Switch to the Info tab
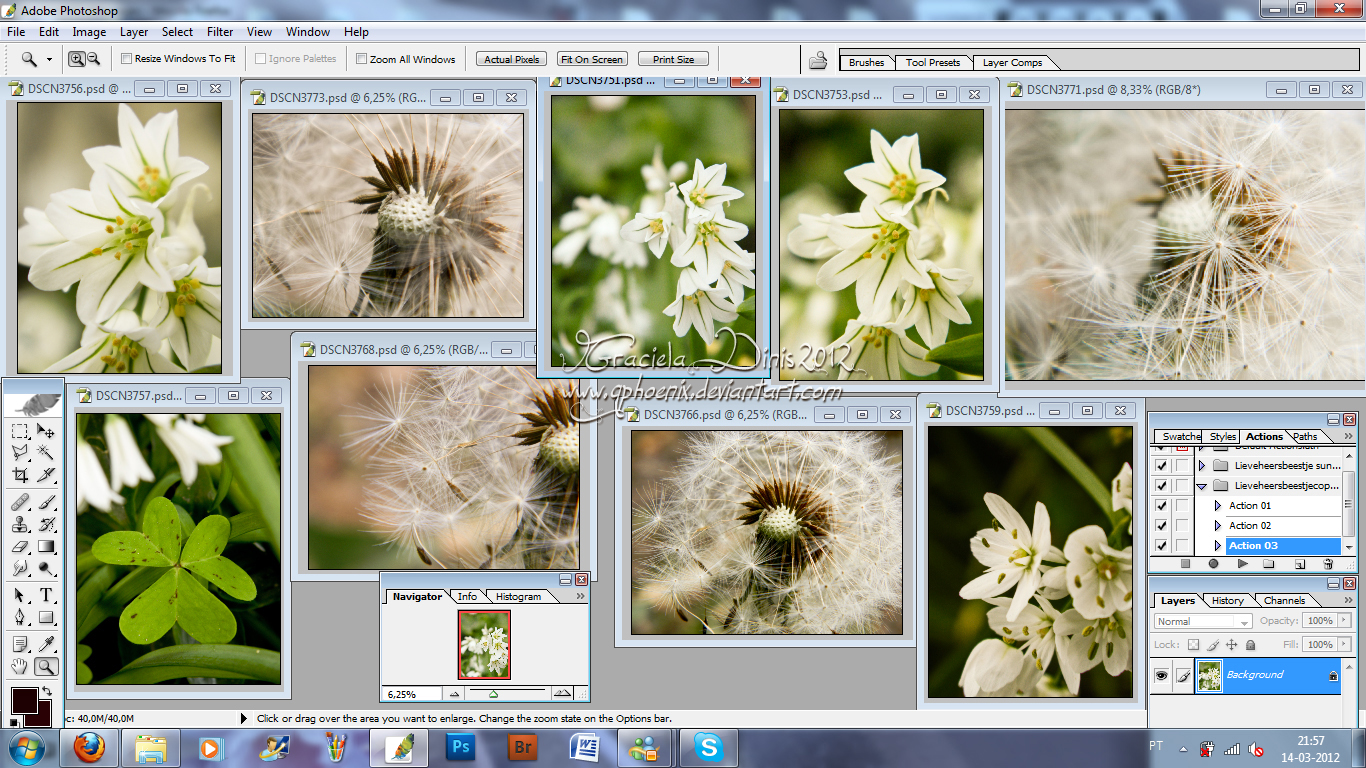The width and height of the screenshot is (1366, 768). pyautogui.click(x=467, y=597)
